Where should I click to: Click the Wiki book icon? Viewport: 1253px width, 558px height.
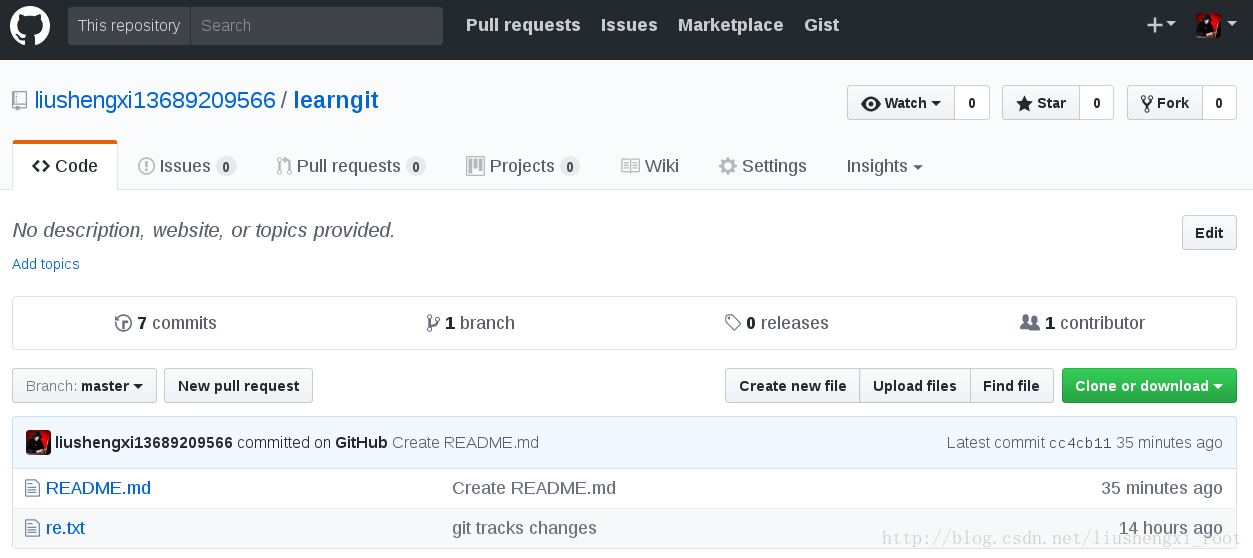tap(630, 166)
